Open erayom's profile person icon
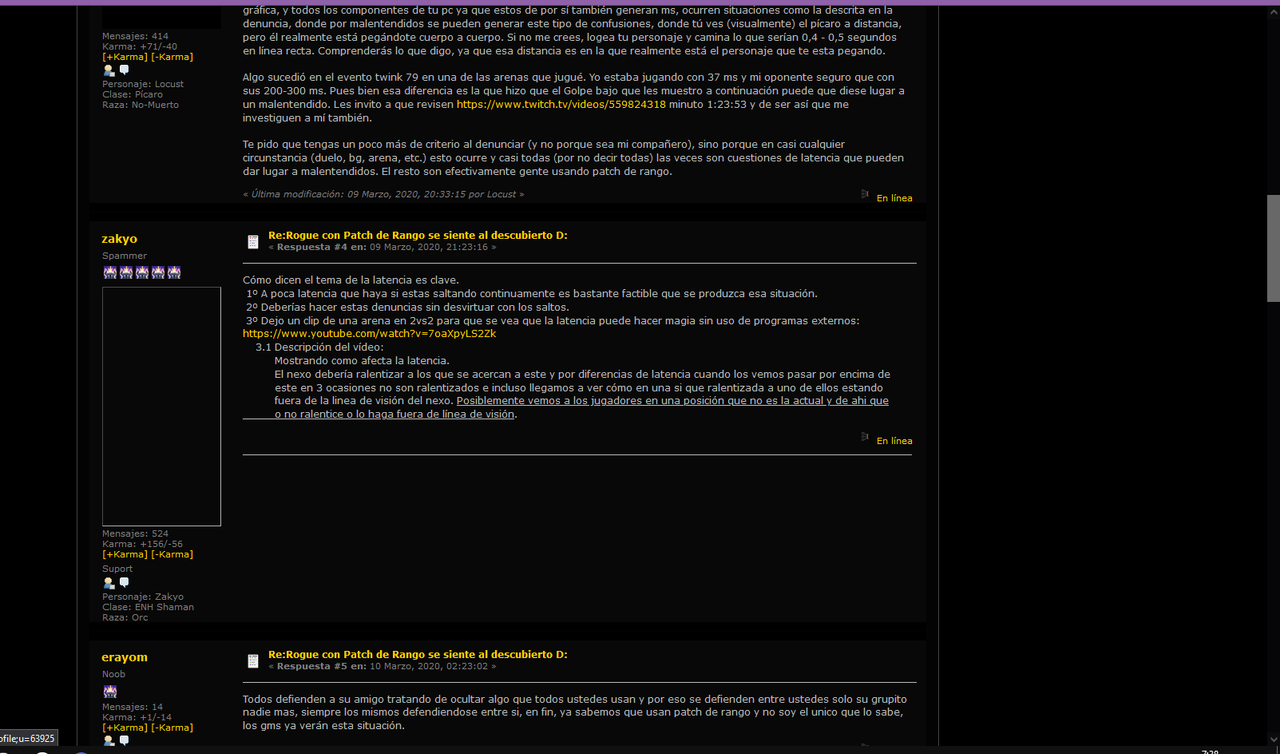The height and width of the screenshot is (754, 1280). [x=109, y=741]
